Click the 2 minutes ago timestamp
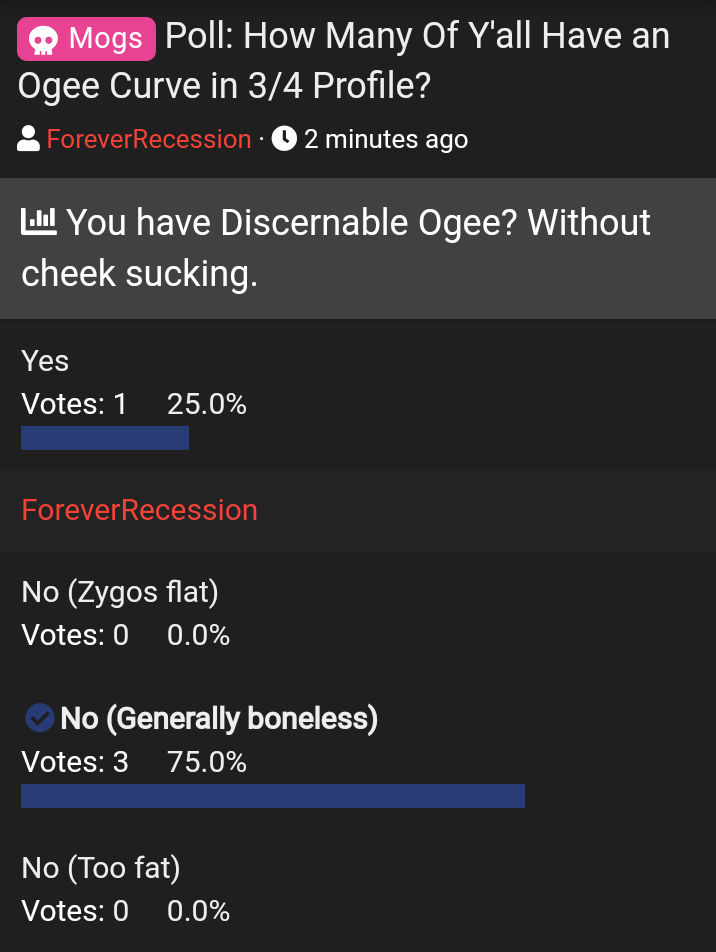 coord(385,139)
